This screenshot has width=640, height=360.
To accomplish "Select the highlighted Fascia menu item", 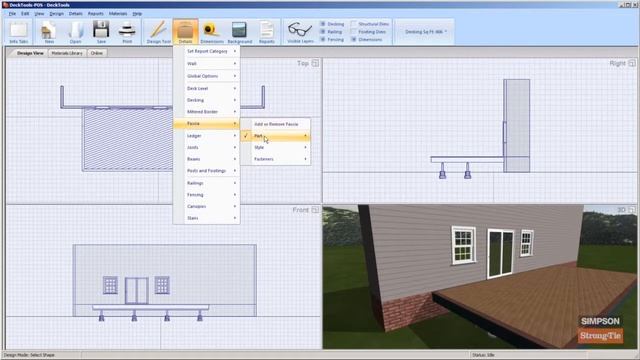I will click(207, 124).
